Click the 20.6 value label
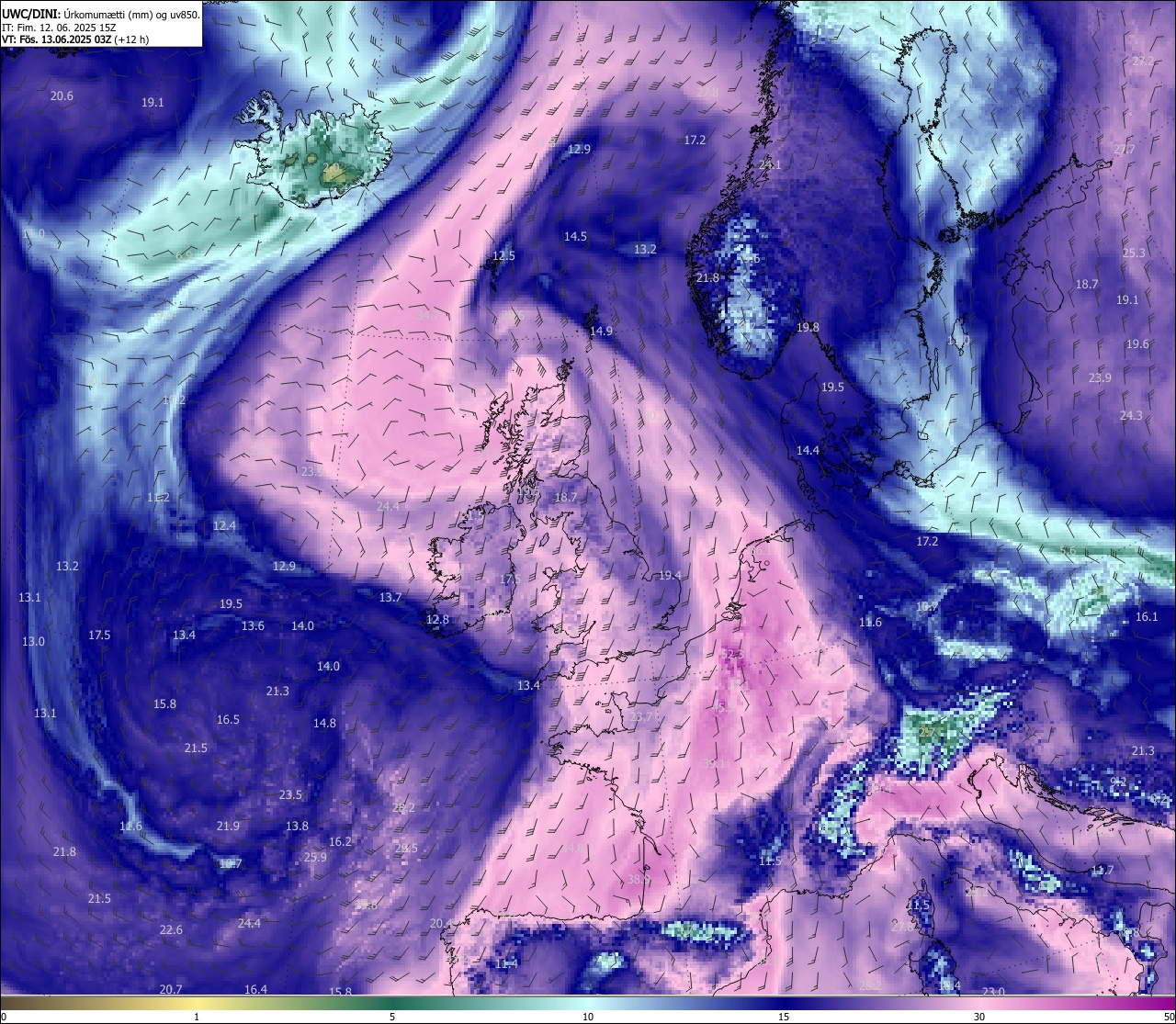This screenshot has height=1024, width=1176. click(62, 96)
